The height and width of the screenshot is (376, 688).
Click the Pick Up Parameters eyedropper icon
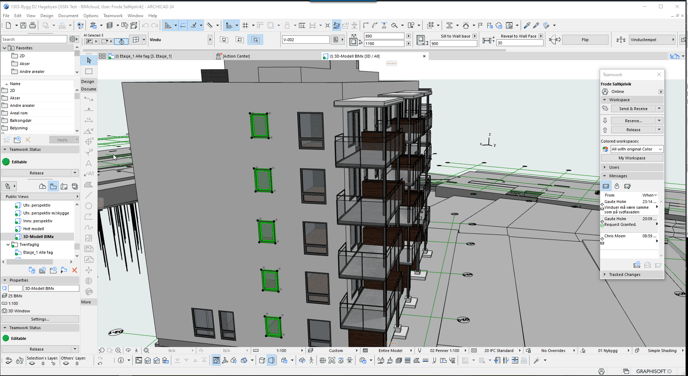coord(527,25)
